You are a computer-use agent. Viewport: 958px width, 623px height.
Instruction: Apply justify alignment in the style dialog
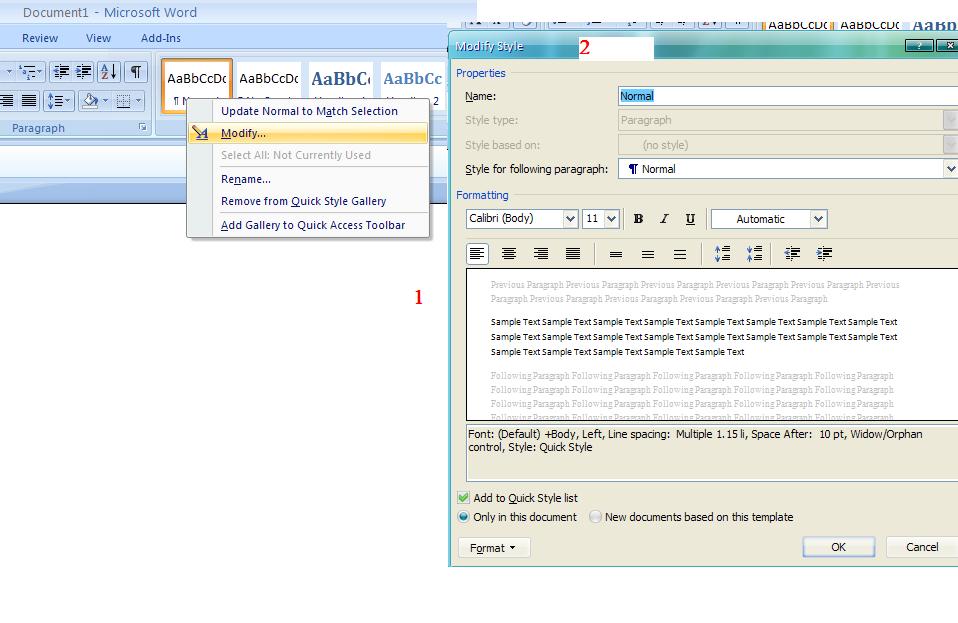point(573,254)
